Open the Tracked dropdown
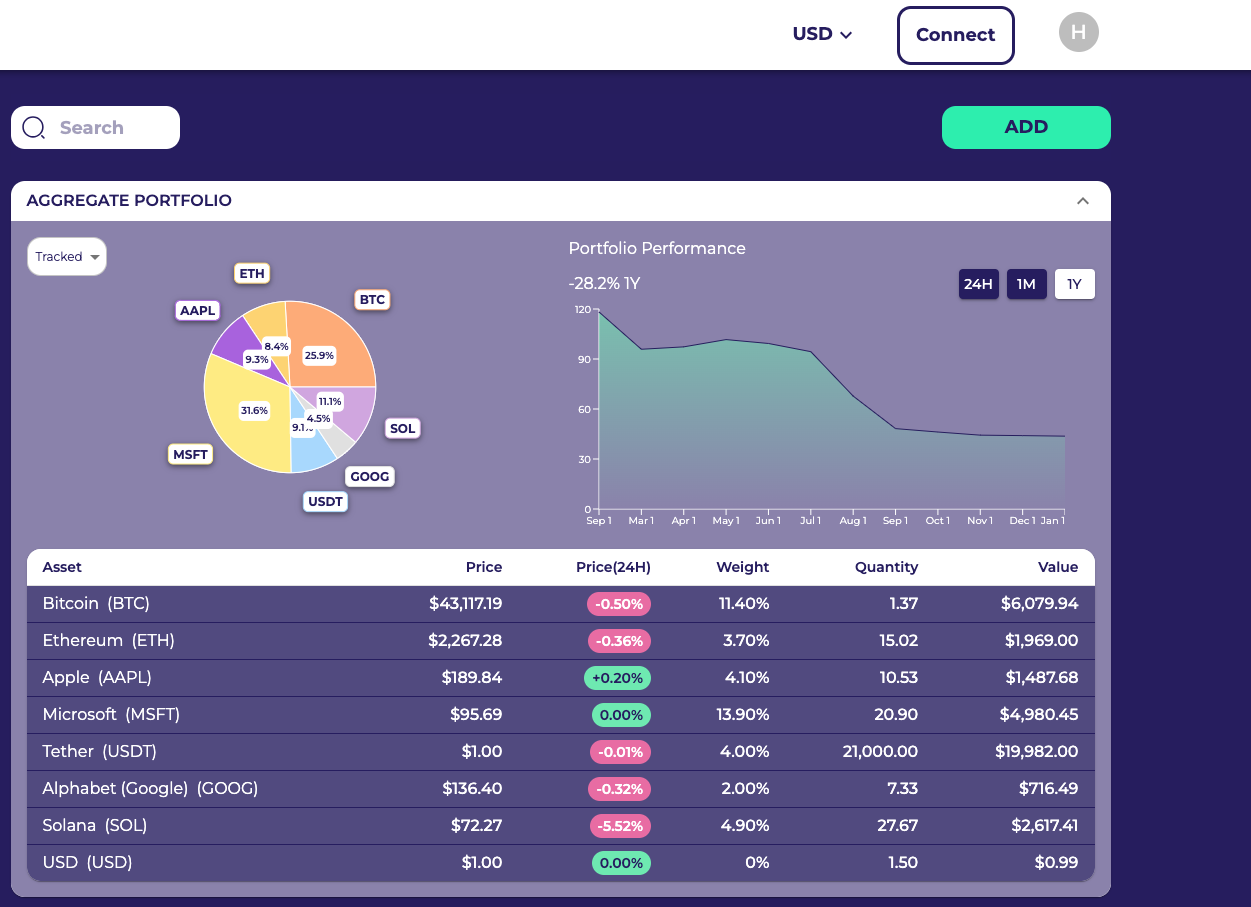The width and height of the screenshot is (1251, 907). click(x=67, y=257)
